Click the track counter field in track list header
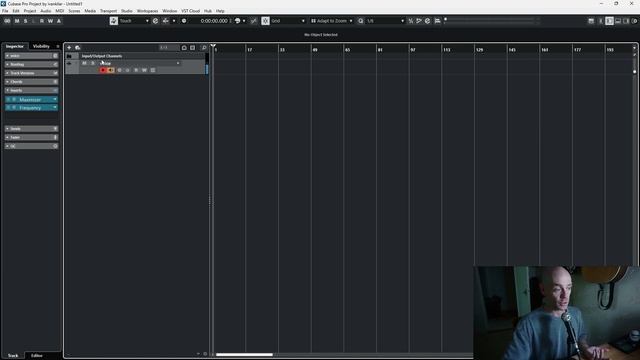The width and height of the screenshot is (640, 360). click(169, 48)
